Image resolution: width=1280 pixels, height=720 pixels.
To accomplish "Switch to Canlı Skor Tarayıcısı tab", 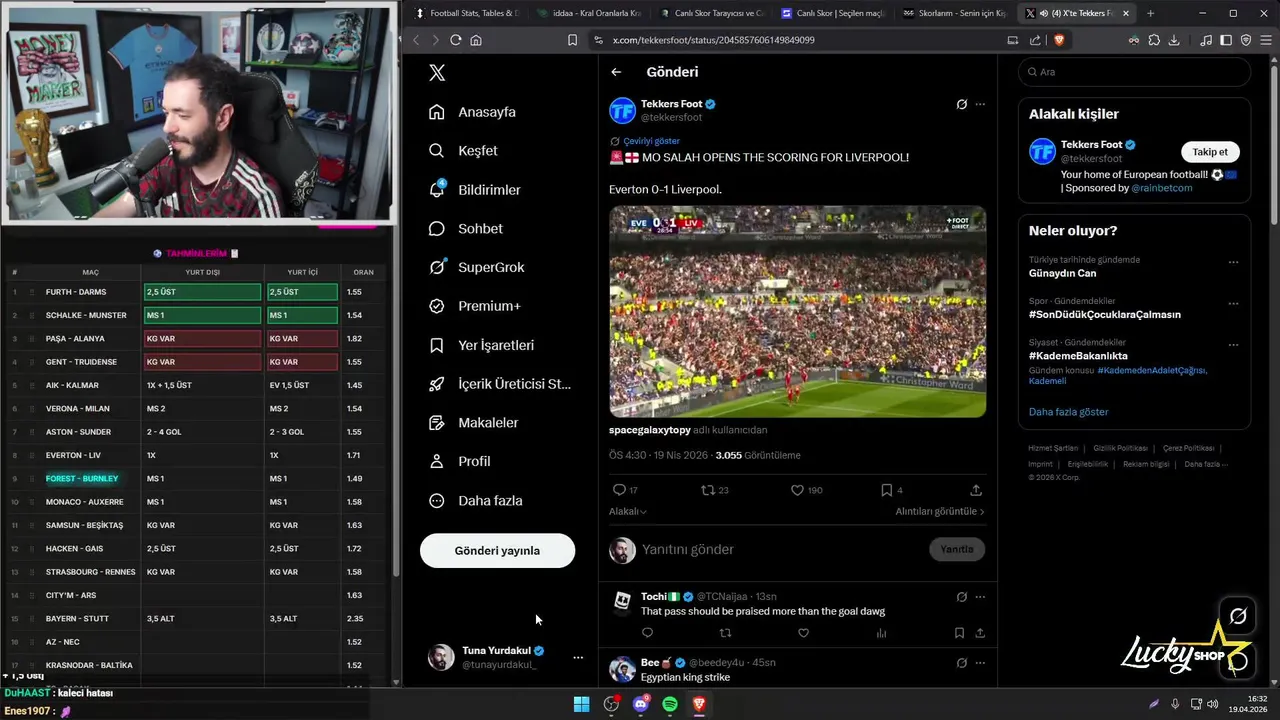I will 711,13.
